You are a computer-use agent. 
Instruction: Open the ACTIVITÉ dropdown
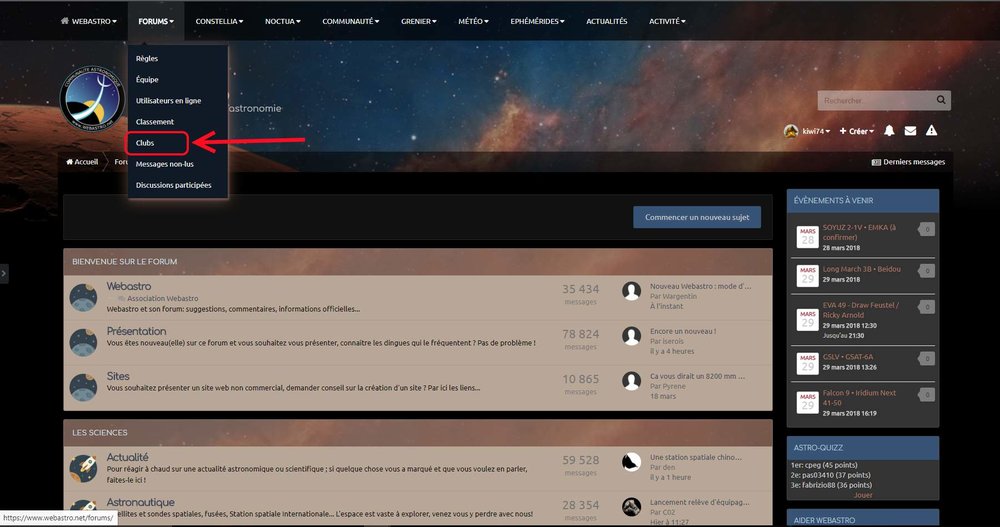point(667,21)
